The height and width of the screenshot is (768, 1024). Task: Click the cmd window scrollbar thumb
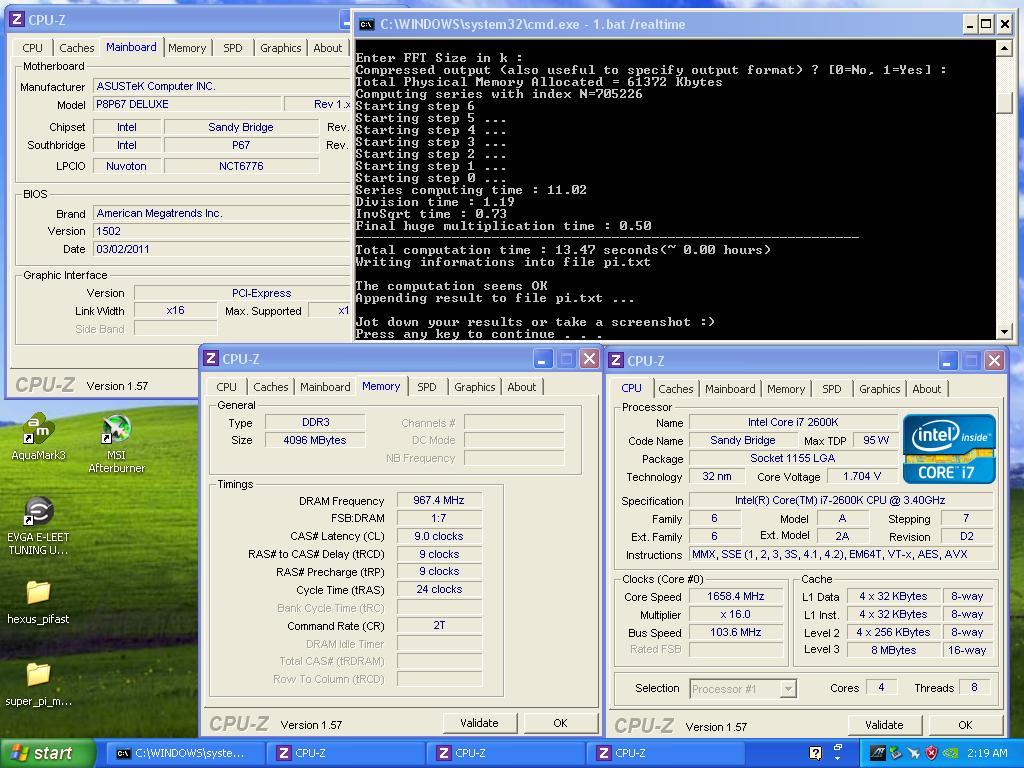pyautogui.click(x=1004, y=103)
